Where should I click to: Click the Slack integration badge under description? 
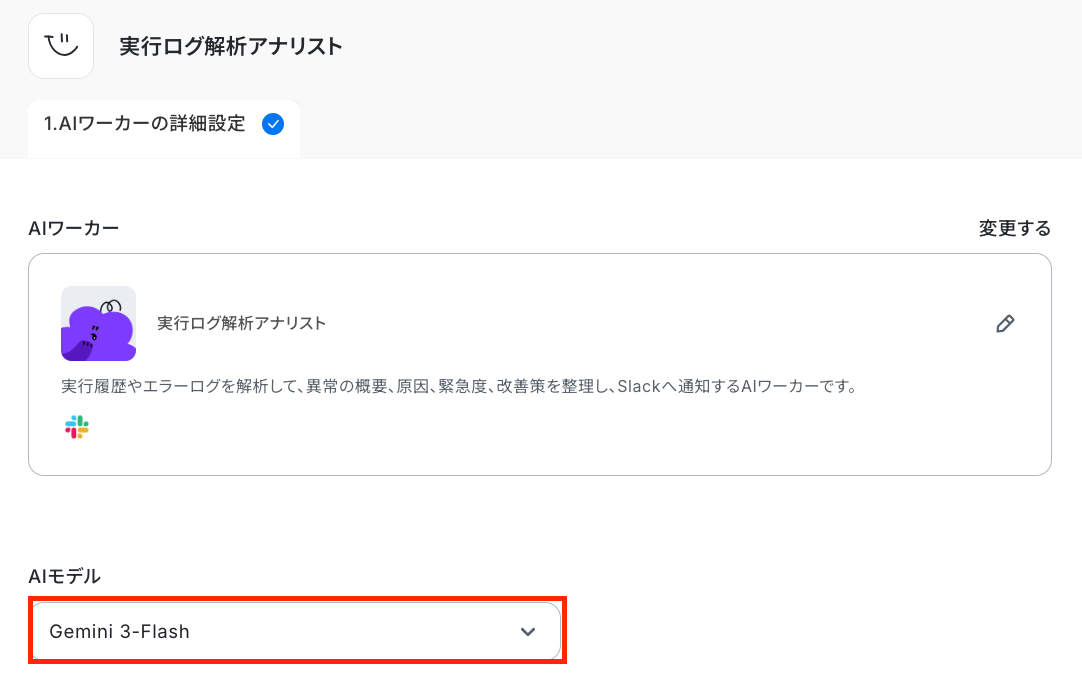coord(77,427)
